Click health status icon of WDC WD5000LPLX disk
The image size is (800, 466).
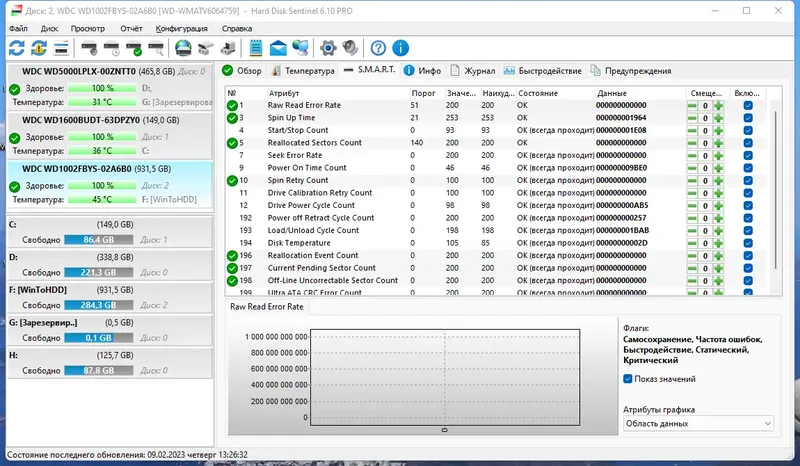15,89
